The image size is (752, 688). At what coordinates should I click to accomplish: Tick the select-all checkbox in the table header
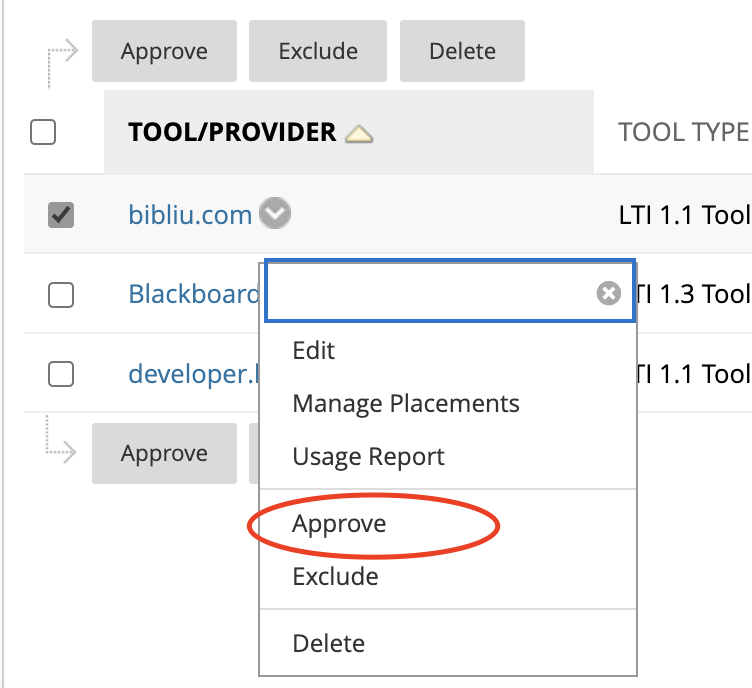click(x=43, y=132)
